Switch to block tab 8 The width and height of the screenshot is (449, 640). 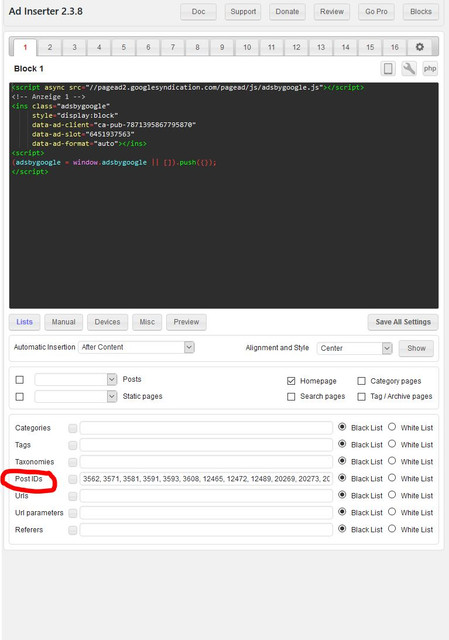(x=197, y=47)
